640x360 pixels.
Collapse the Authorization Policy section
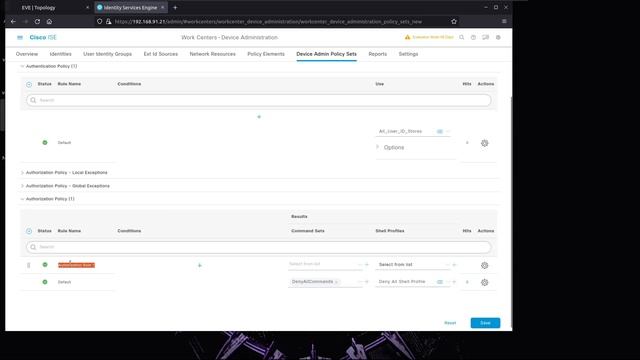(22, 199)
